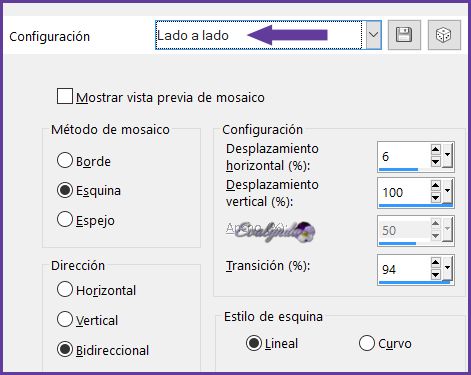
Task: Select the Espejo mosaic method
Action: click(65, 220)
